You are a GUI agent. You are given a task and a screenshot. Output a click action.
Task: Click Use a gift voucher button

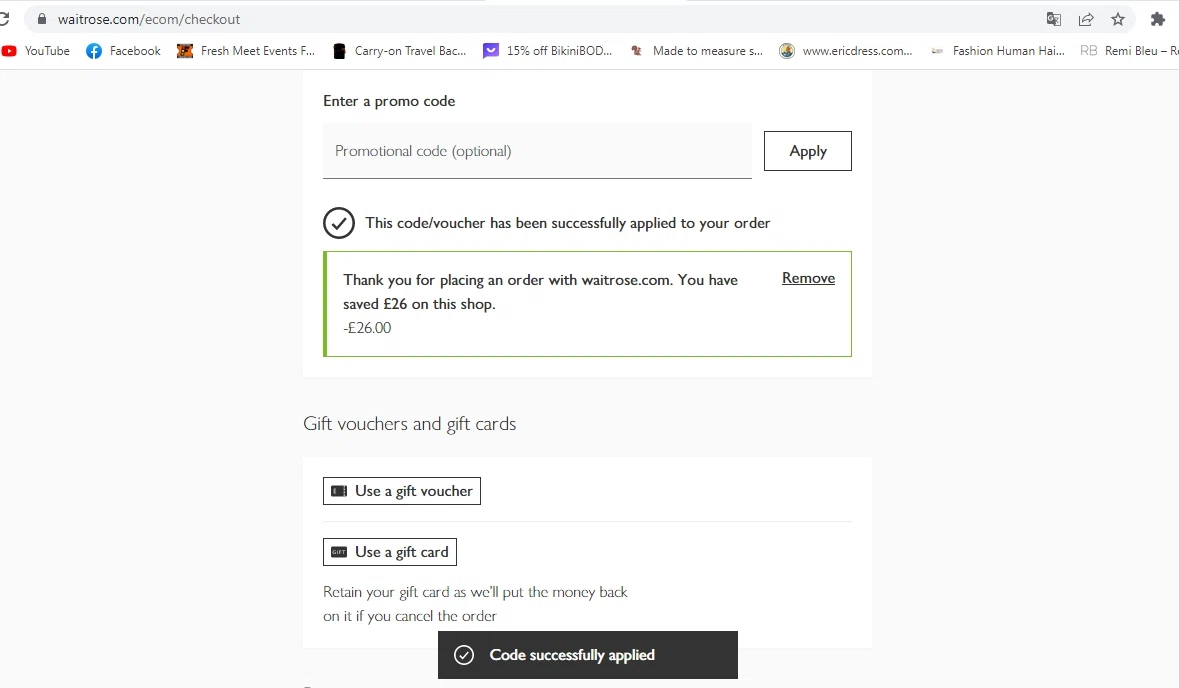[x=402, y=491]
